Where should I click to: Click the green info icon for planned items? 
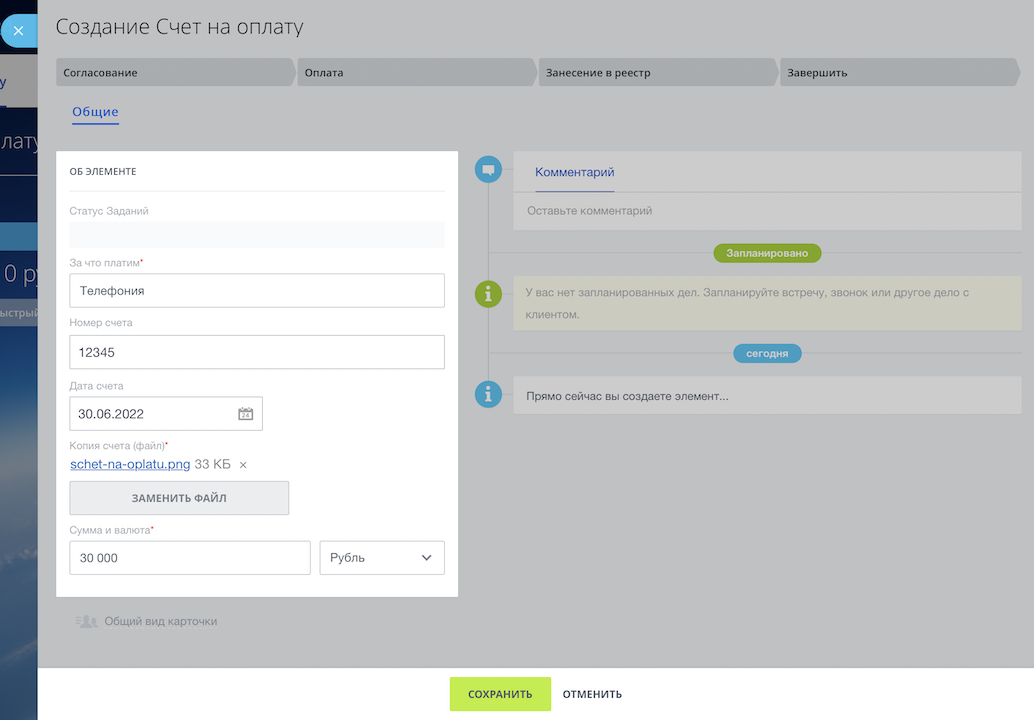[488, 294]
